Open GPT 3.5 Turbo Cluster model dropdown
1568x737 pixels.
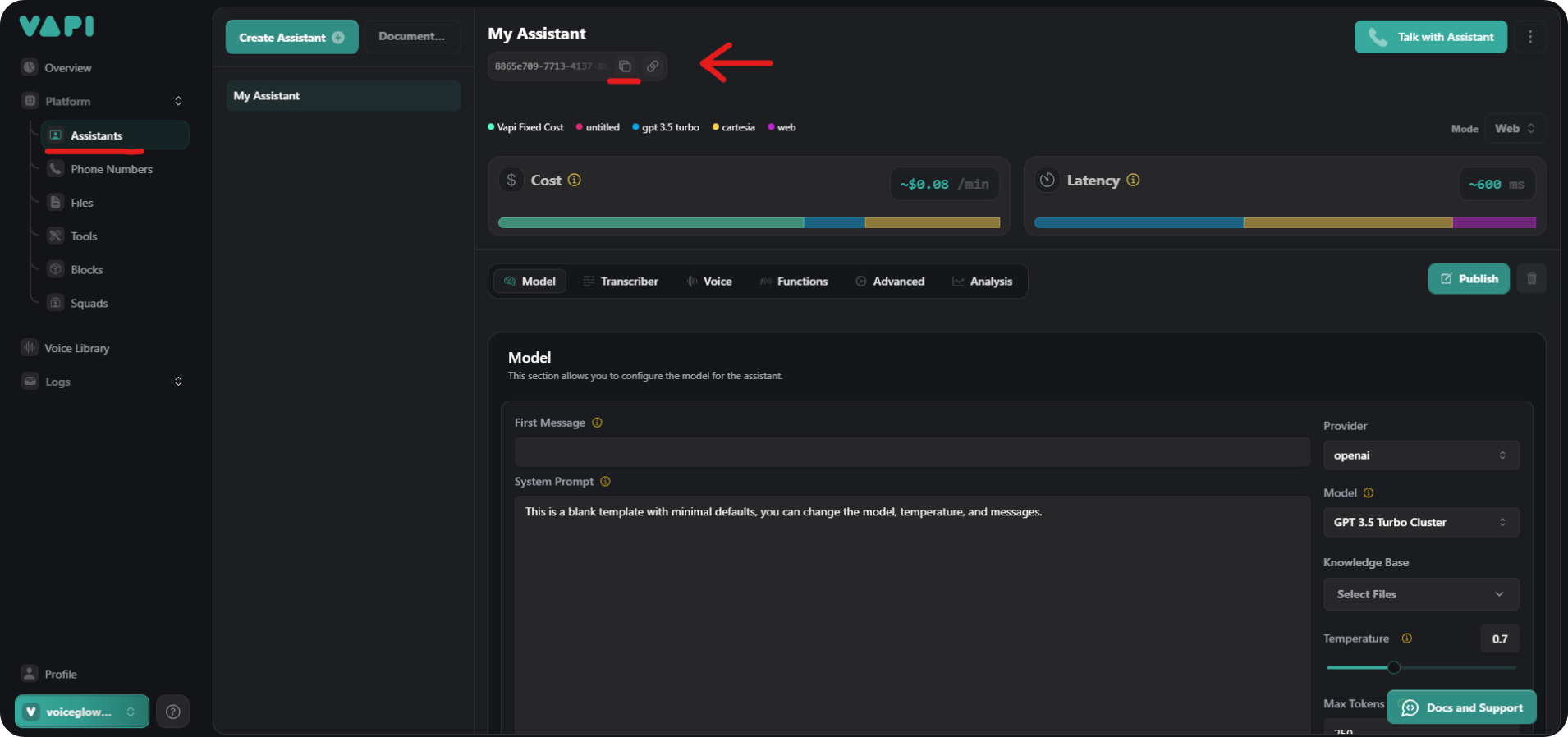click(1421, 522)
